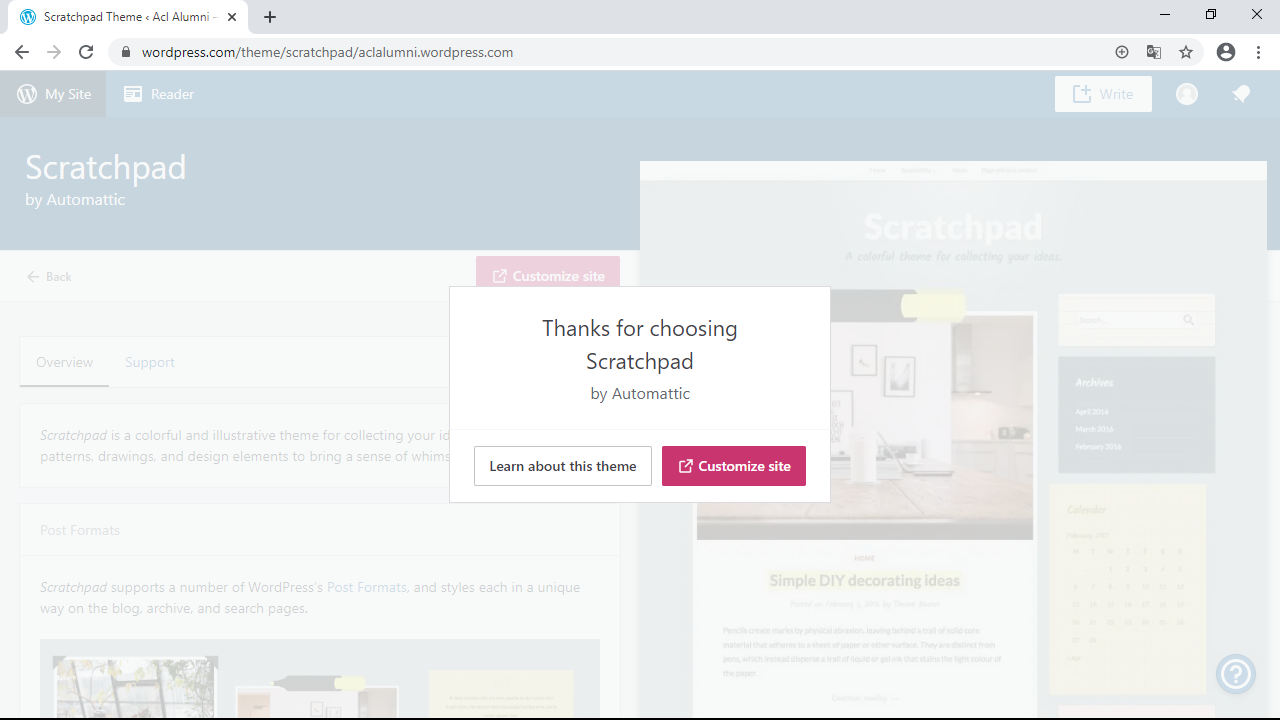Click the Write button
The width and height of the screenshot is (1280, 720).
click(1103, 94)
